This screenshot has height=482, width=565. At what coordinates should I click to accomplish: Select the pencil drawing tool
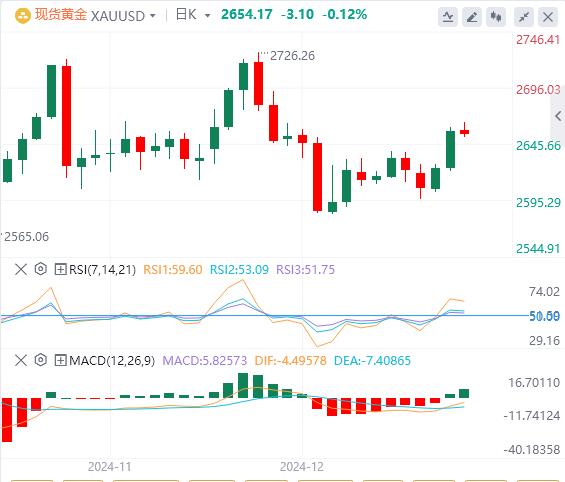coord(472,17)
